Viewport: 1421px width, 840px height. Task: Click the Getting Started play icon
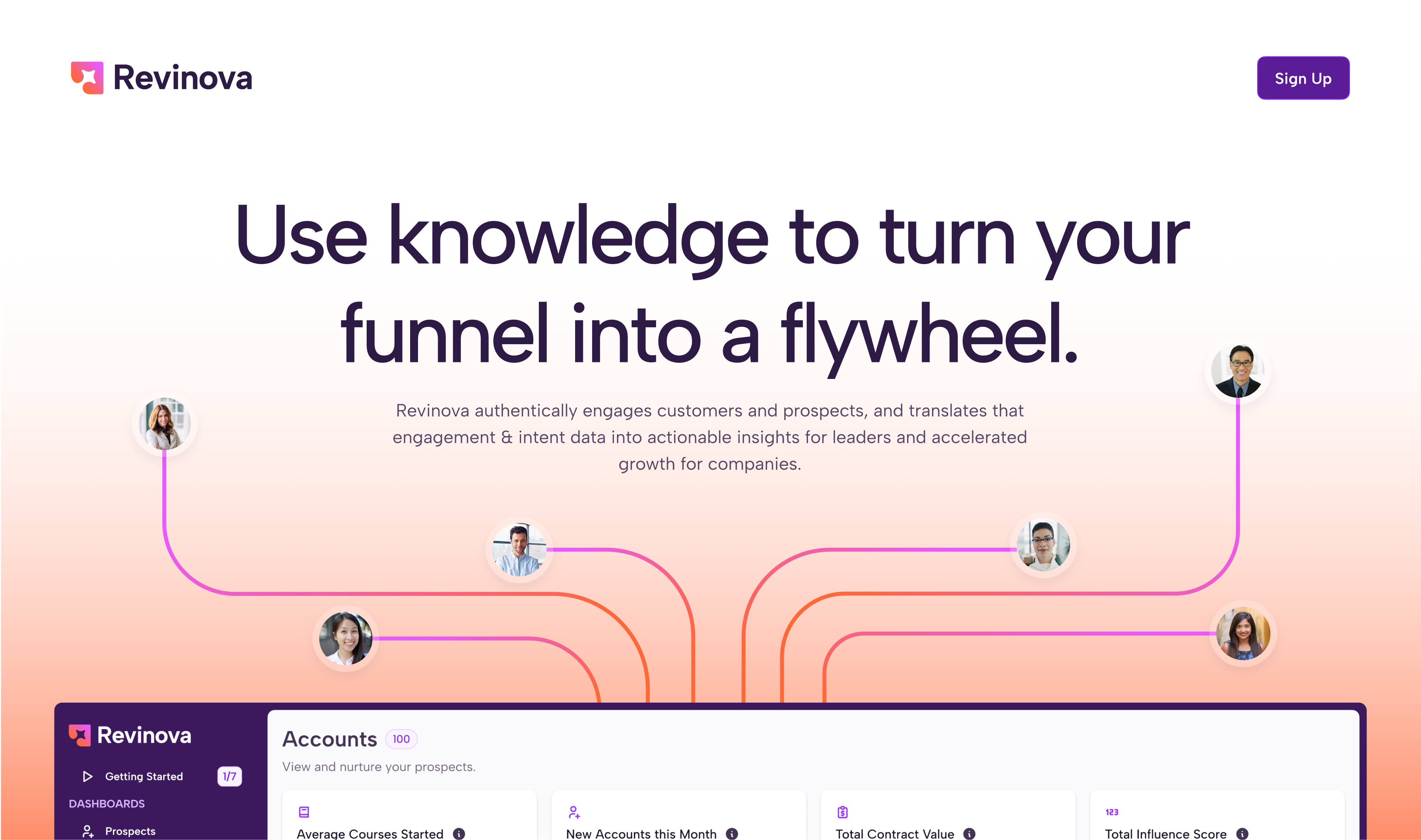(88, 776)
